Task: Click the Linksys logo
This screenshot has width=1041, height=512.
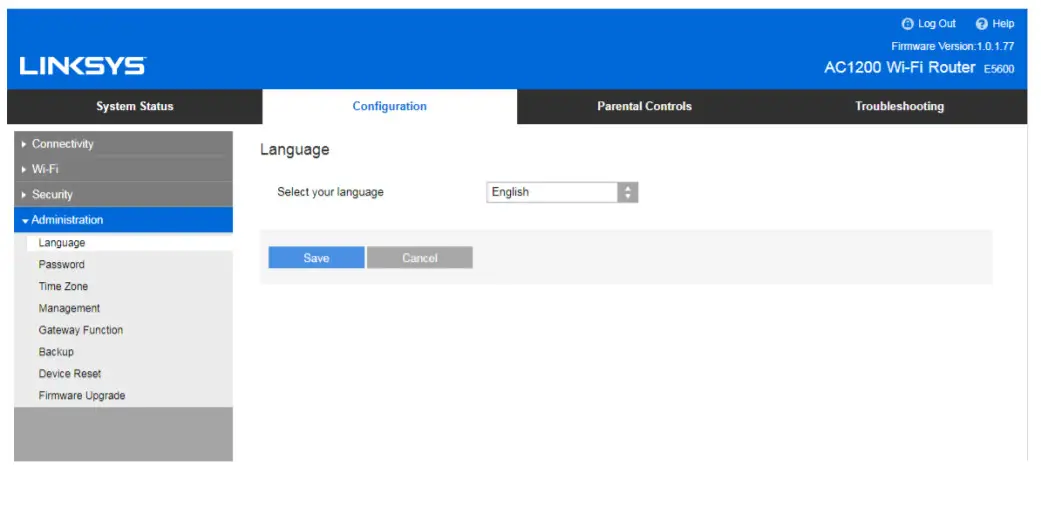Action: pyautogui.click(x=83, y=66)
